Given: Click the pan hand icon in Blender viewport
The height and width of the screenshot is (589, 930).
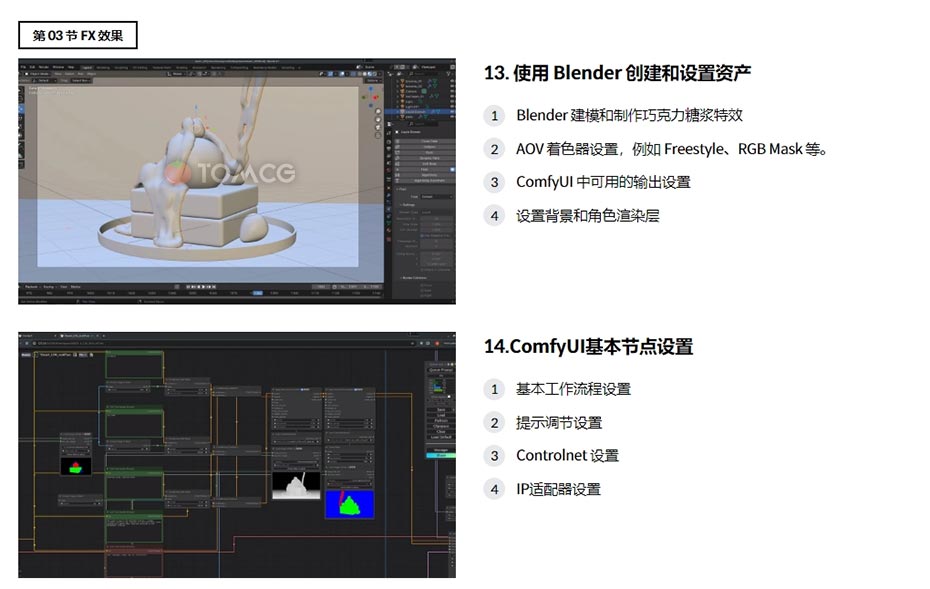Looking at the screenshot, I should point(378,119).
